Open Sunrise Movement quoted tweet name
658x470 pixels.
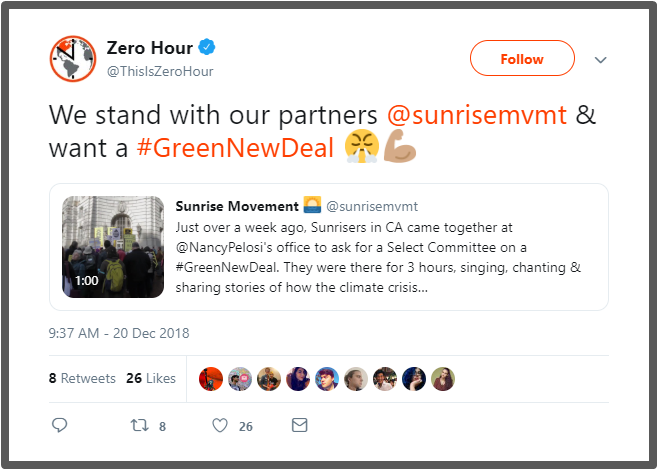pos(236,206)
